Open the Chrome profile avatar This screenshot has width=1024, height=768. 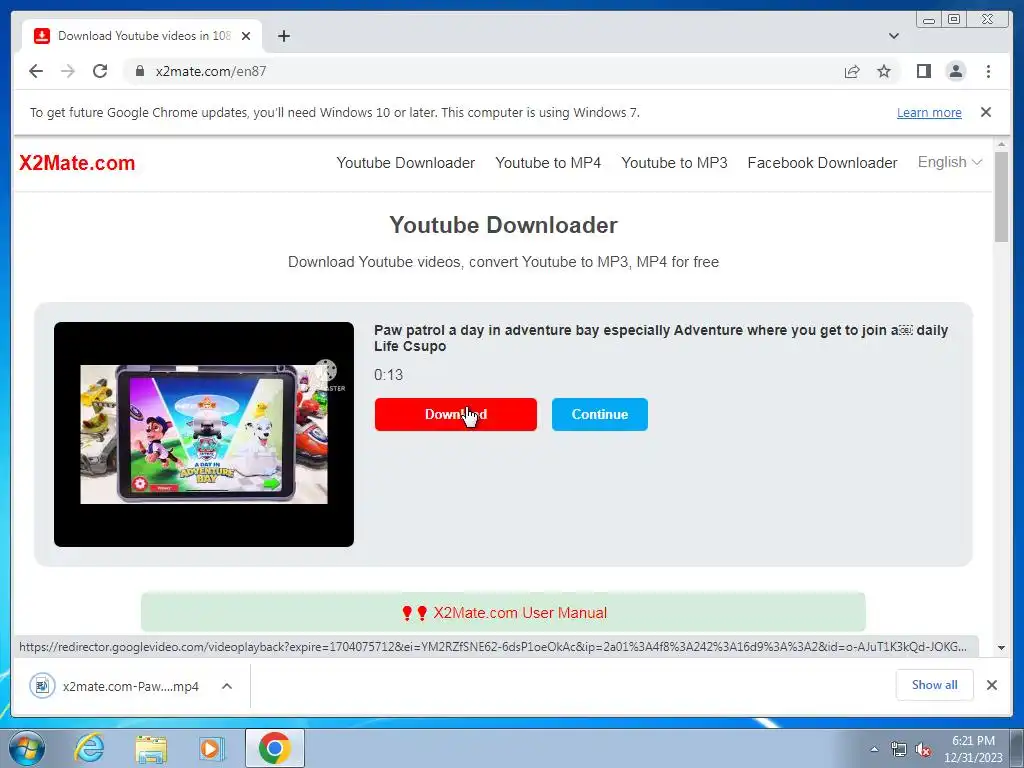(955, 71)
